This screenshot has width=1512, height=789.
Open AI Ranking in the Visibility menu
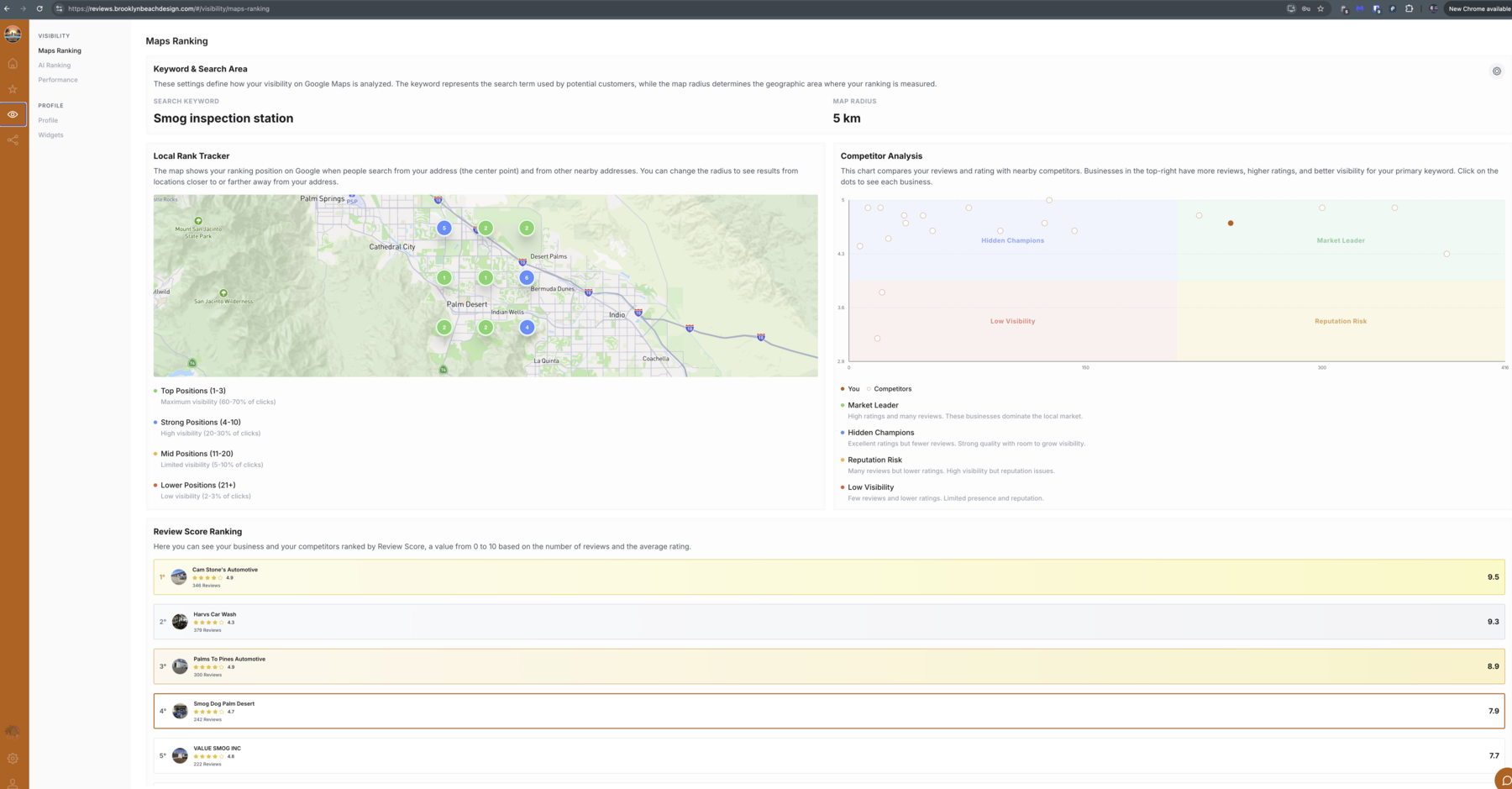[x=54, y=66]
